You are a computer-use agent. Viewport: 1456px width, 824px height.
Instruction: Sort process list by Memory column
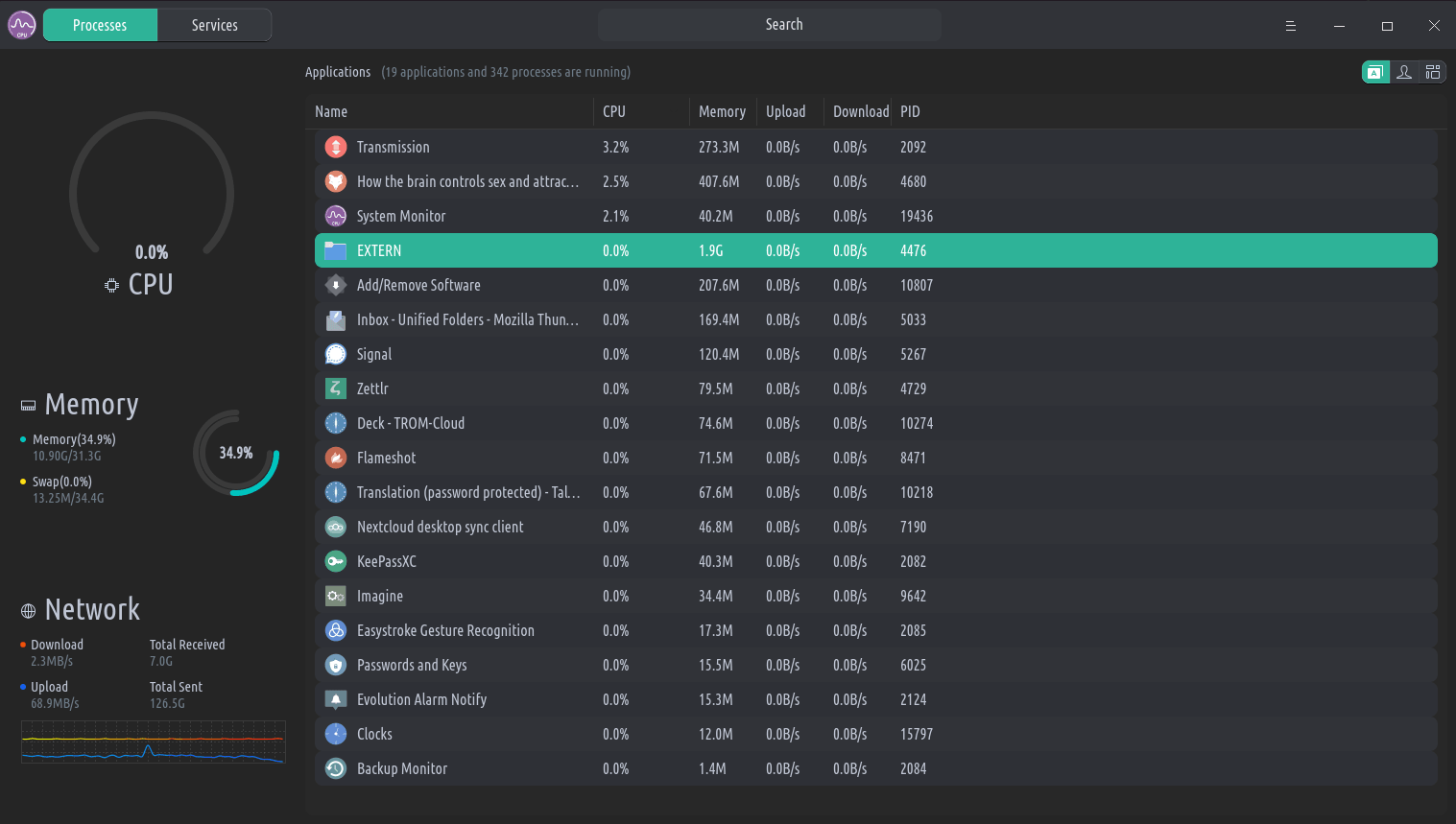722,111
